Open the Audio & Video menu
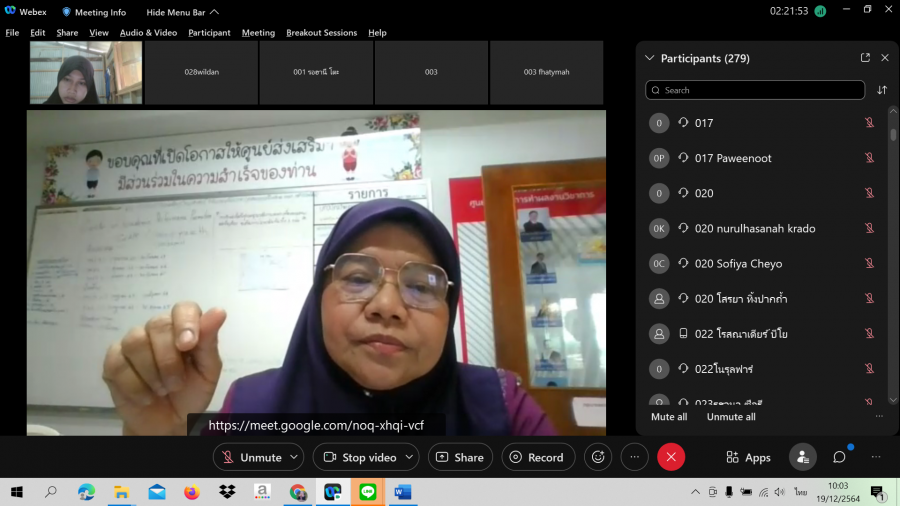Viewport: 900px width, 506px height. pos(148,33)
